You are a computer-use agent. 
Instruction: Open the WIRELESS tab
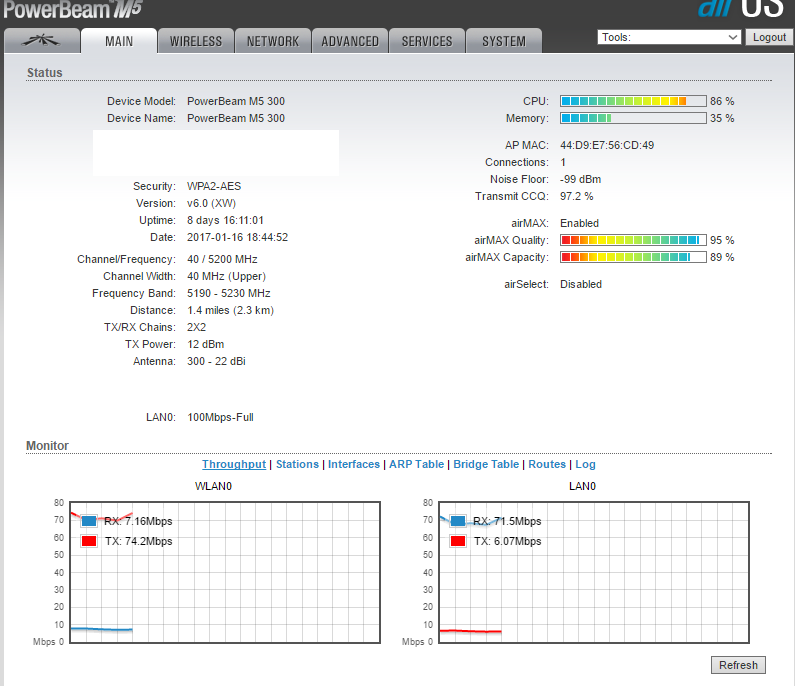coord(196,41)
